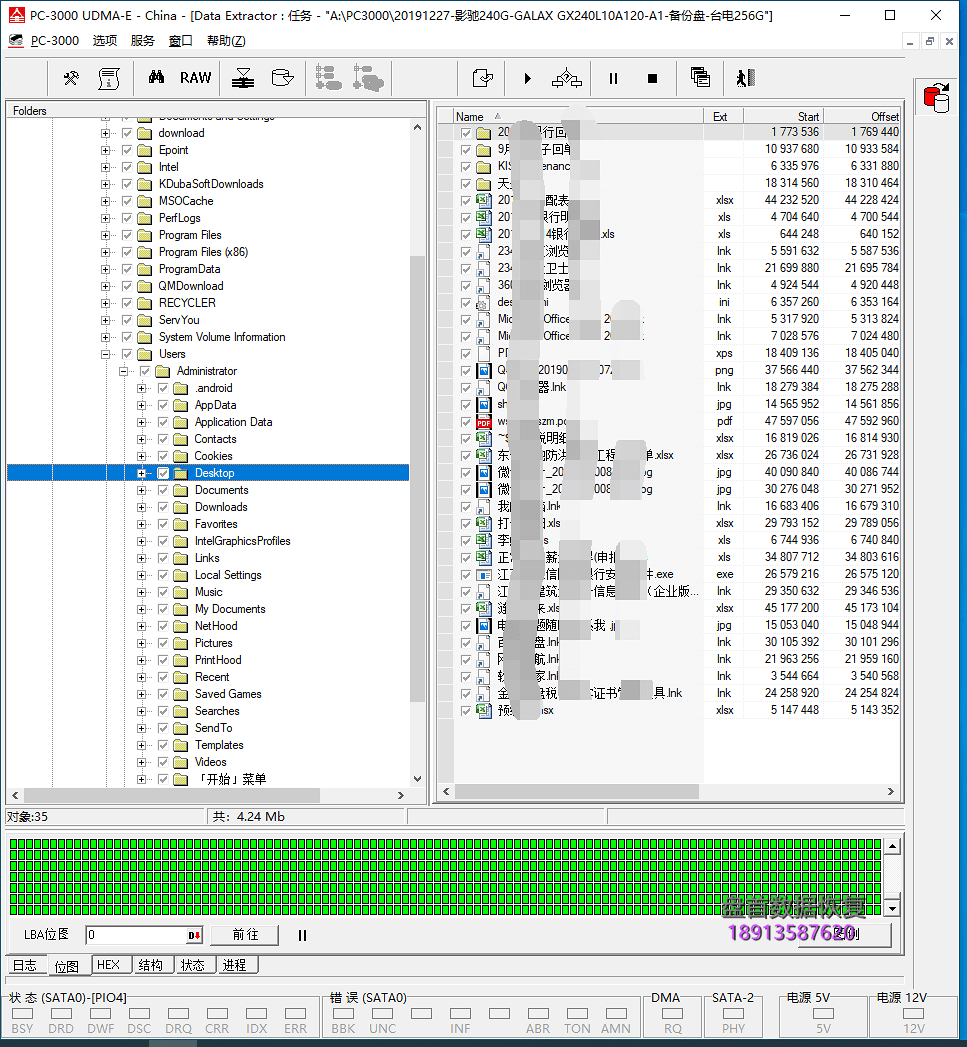
Task: Click the xps file icon in the list
Action: click(484, 353)
